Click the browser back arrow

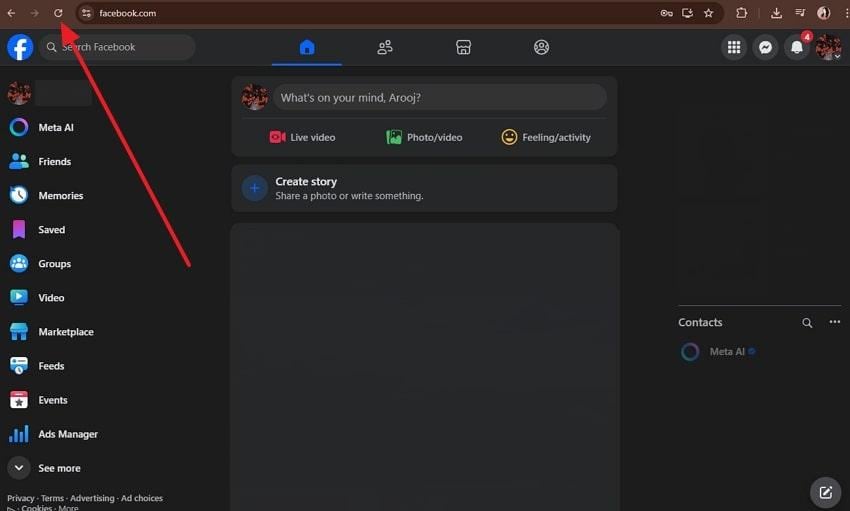[11, 13]
